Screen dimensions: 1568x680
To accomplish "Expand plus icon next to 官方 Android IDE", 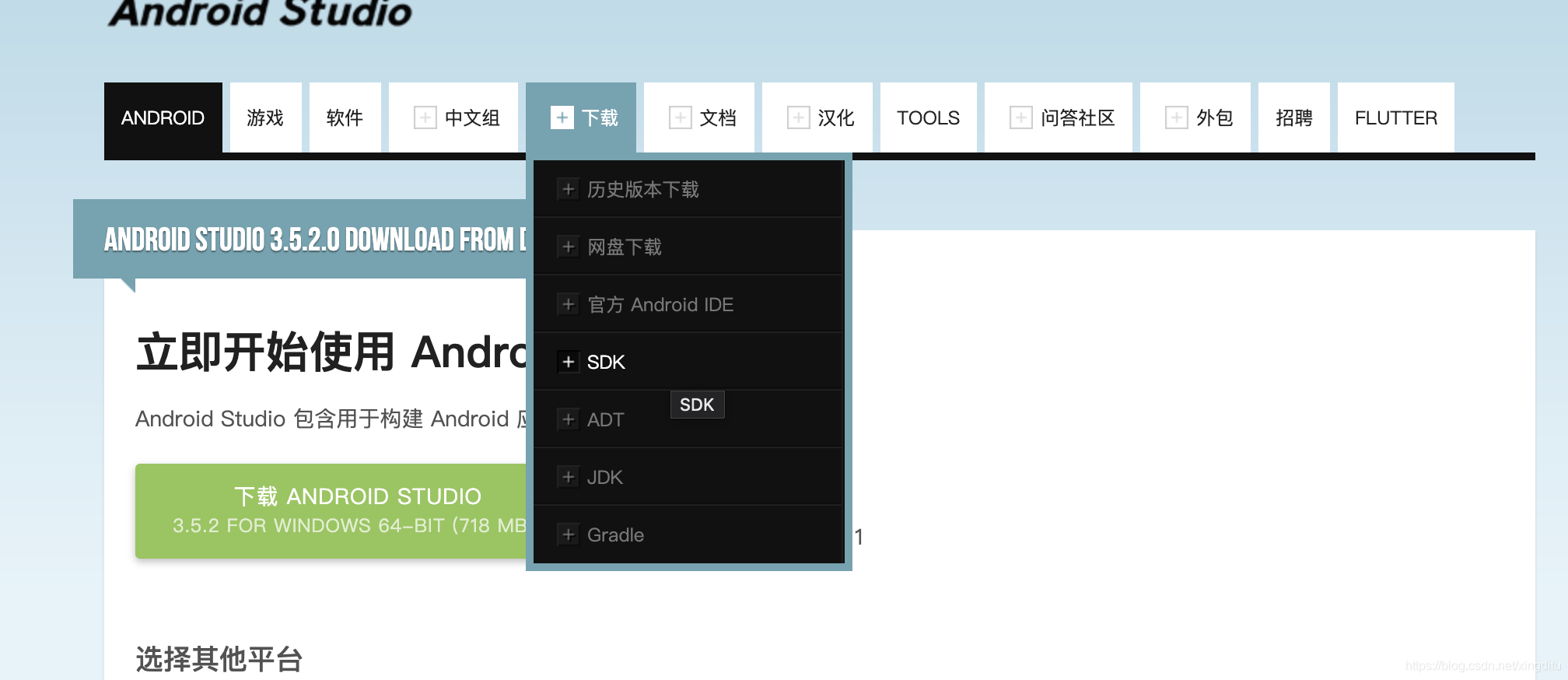I will click(569, 304).
